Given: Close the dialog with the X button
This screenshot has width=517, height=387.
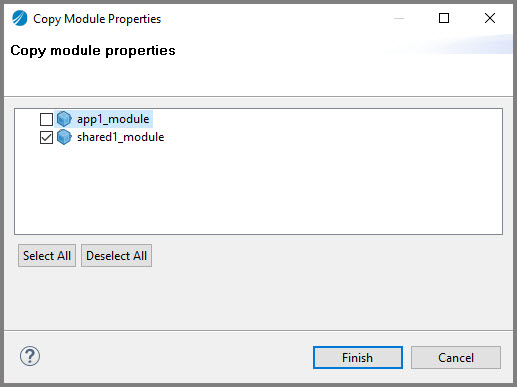Looking at the screenshot, I should point(490,18).
